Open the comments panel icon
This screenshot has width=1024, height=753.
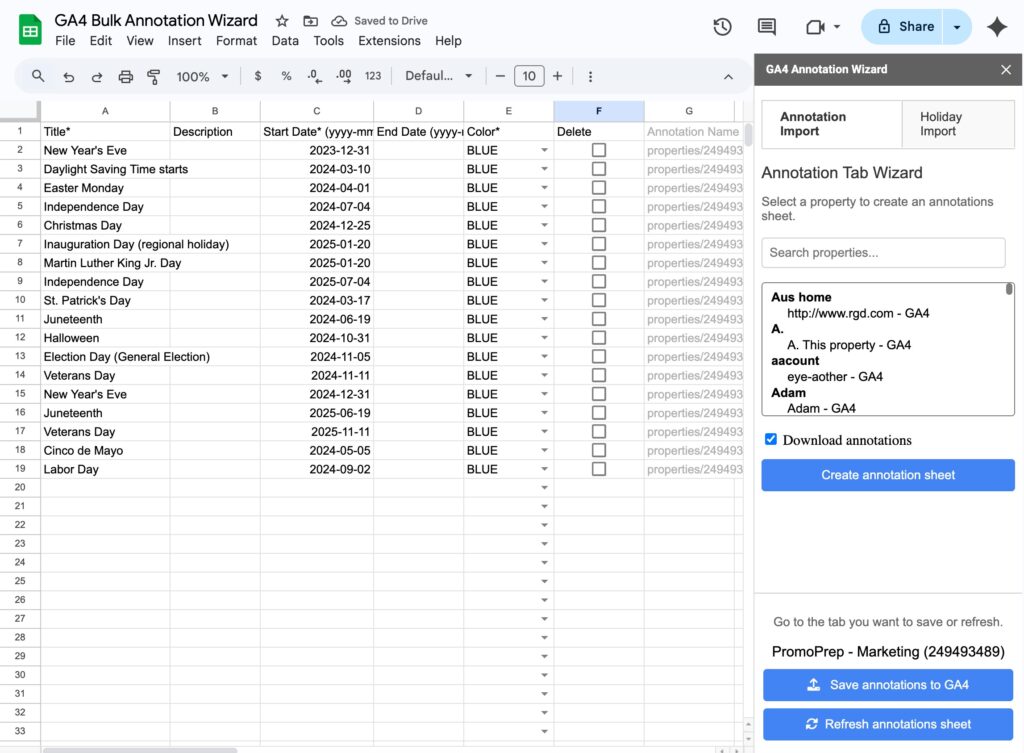pyautogui.click(x=766, y=27)
